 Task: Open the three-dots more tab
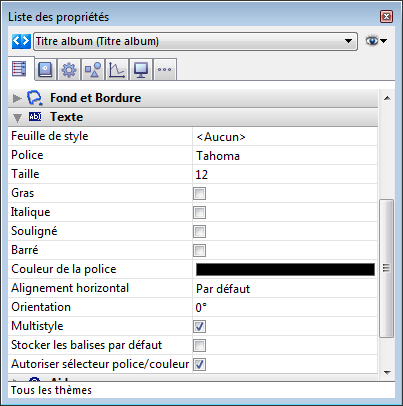click(165, 70)
